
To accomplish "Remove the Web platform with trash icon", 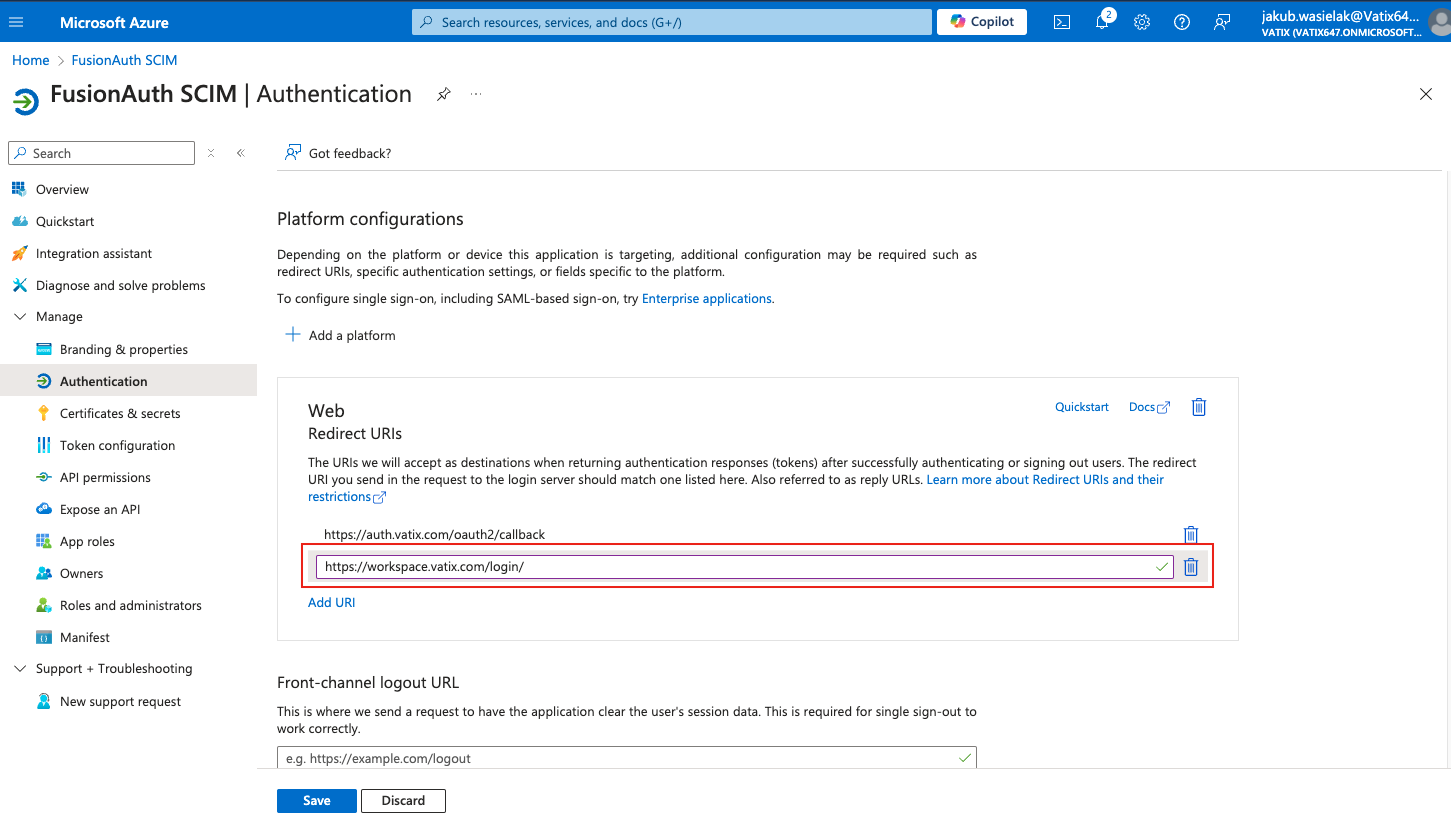I will [1199, 407].
